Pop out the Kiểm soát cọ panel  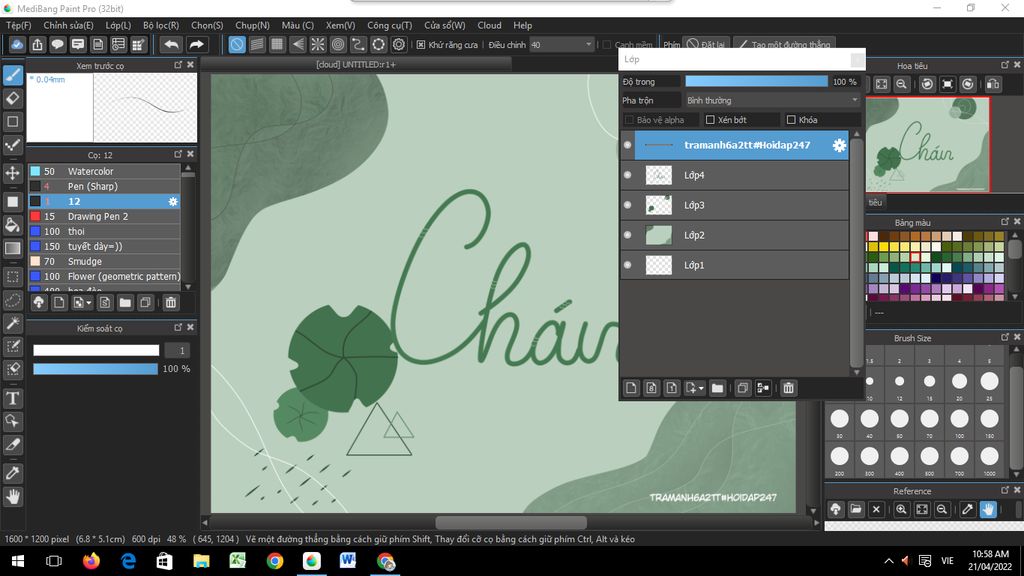pyautogui.click(x=178, y=327)
